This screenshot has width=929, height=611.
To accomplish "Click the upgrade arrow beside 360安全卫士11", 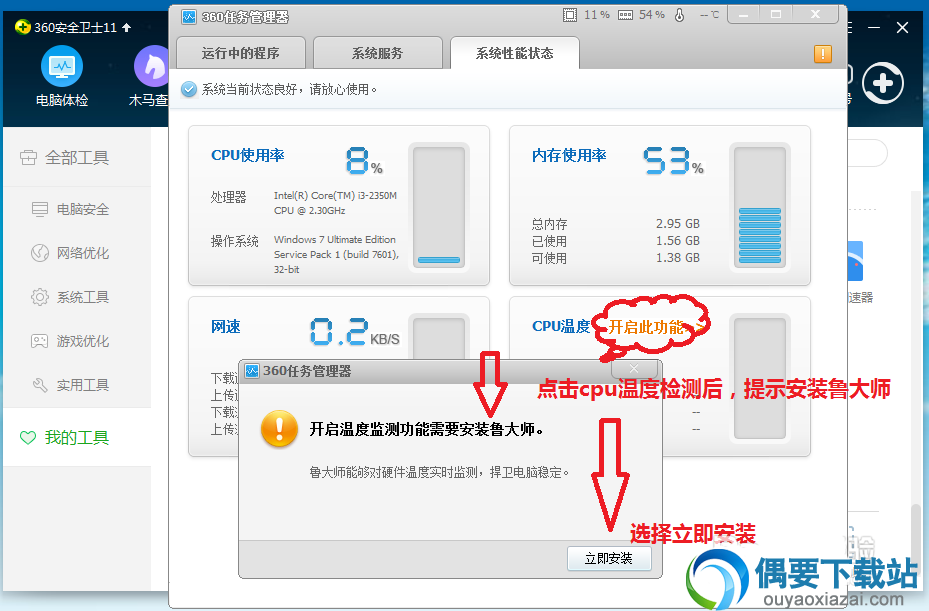I will tap(126, 27).
